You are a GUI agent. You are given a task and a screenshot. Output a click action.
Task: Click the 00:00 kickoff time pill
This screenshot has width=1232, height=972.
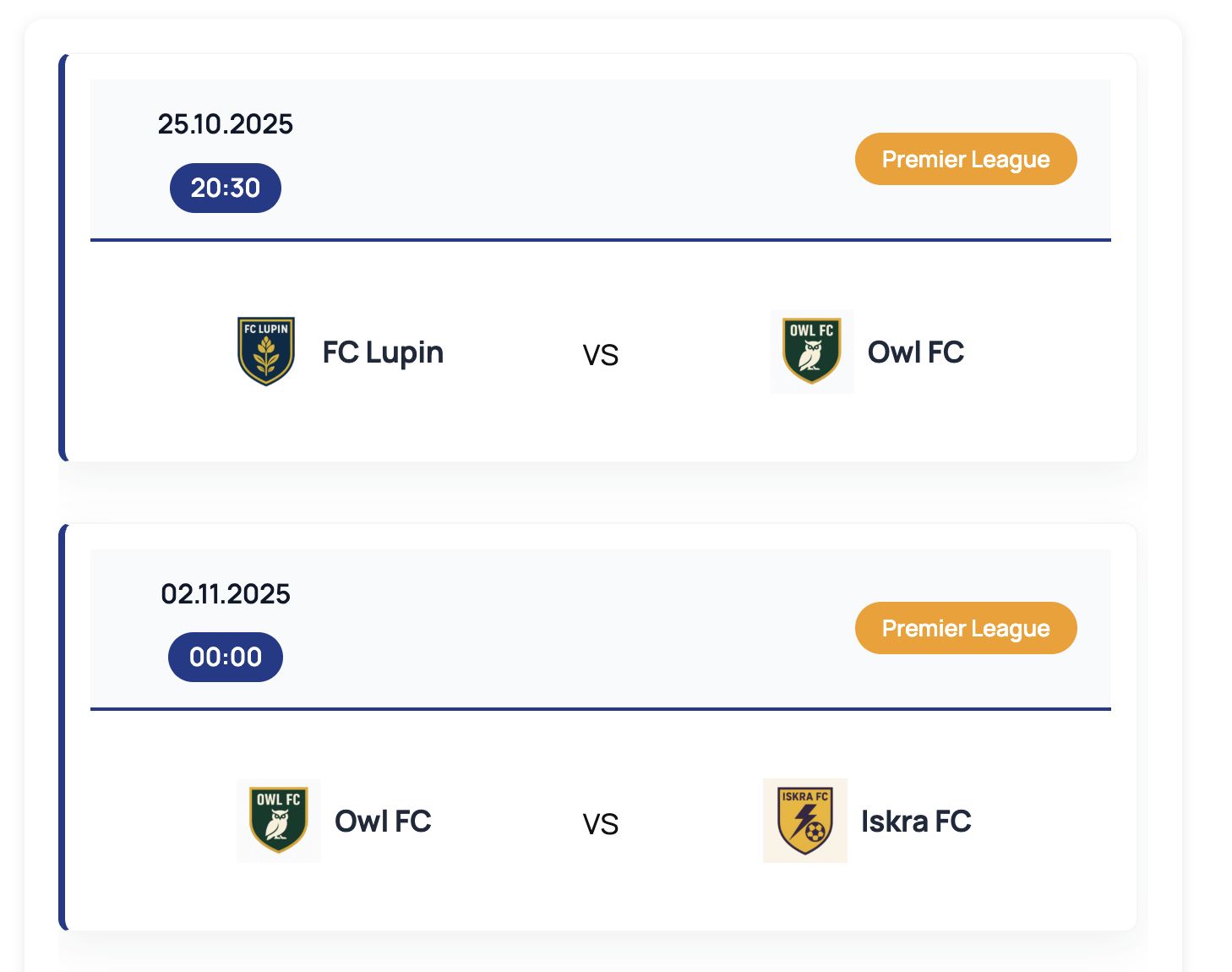click(x=226, y=657)
